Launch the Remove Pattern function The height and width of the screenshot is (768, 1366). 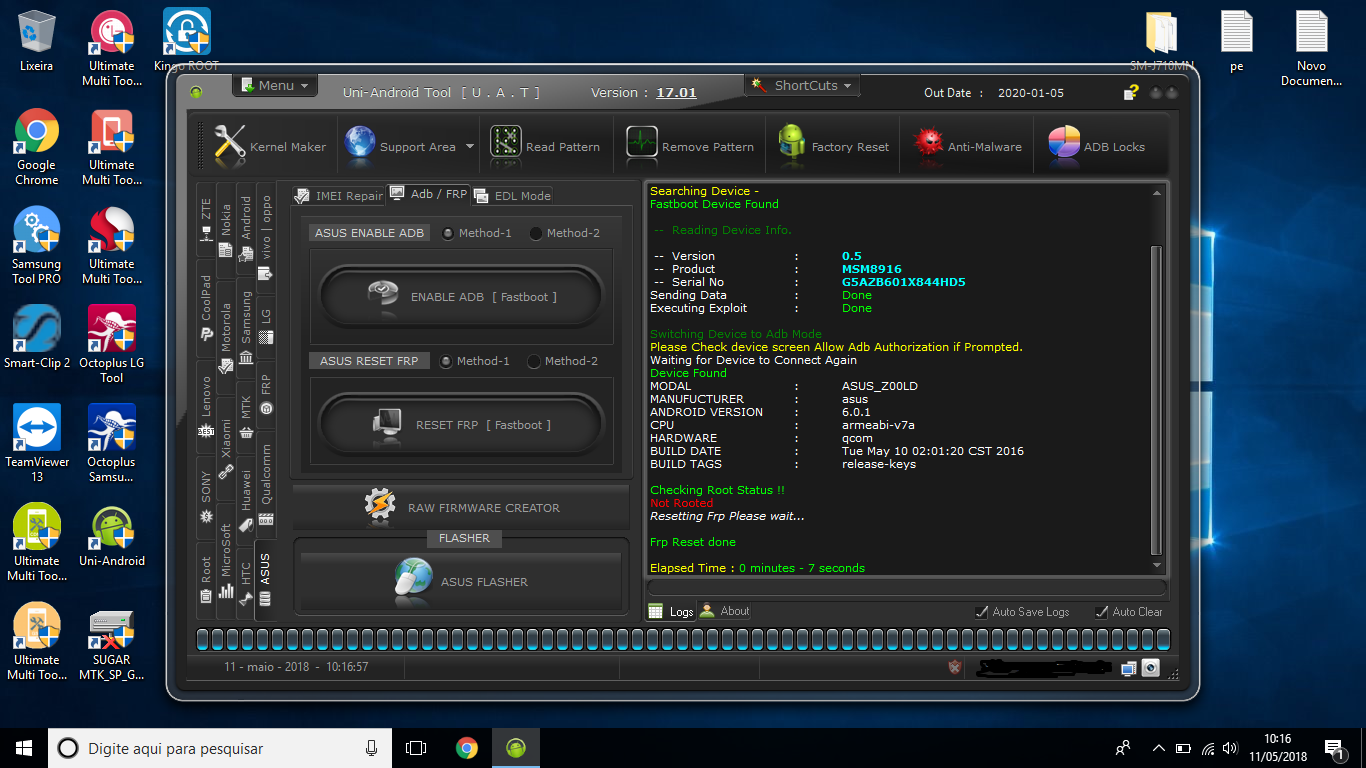click(x=690, y=146)
